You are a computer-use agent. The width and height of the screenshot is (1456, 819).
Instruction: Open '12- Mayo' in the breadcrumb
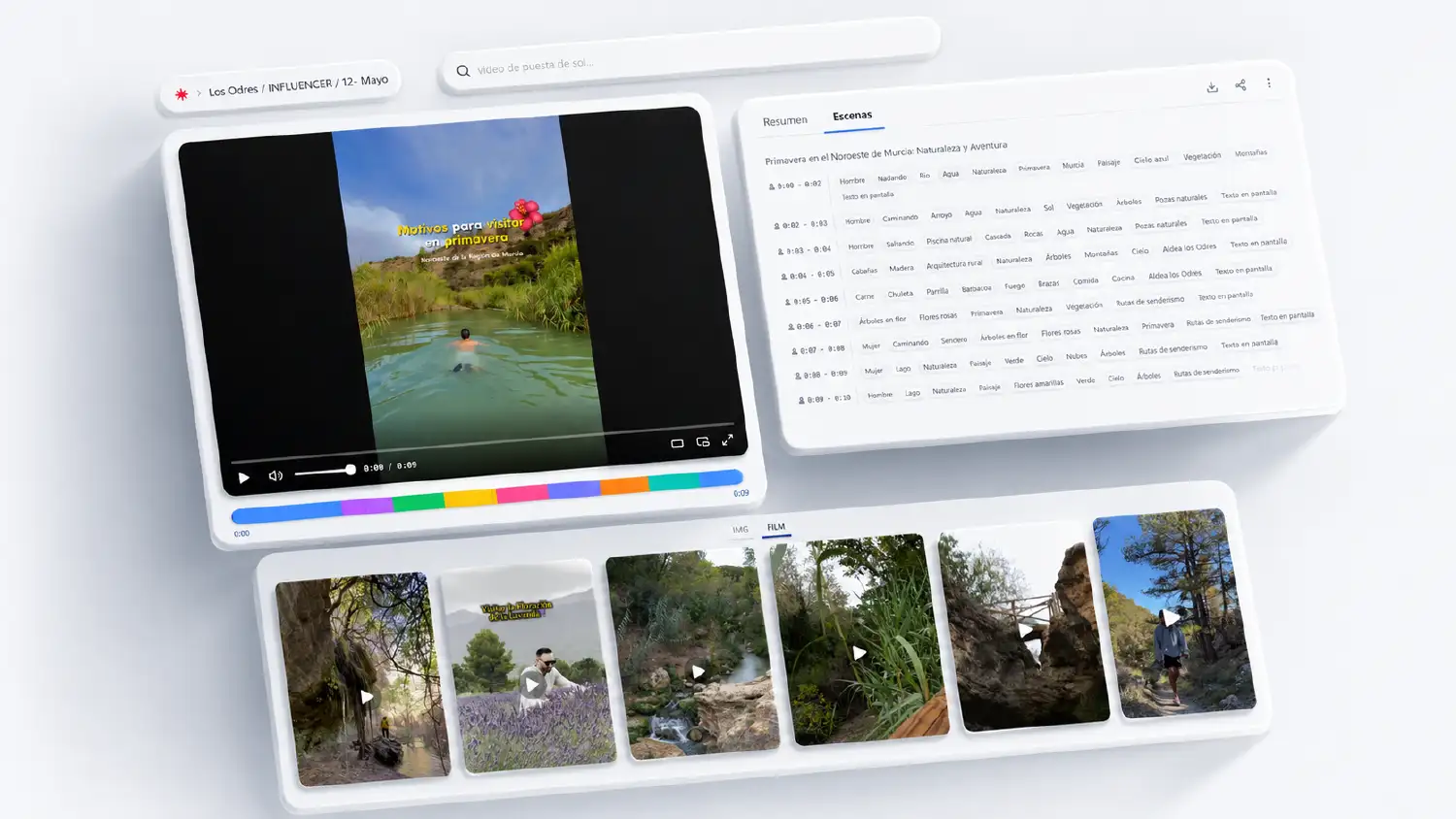click(365, 81)
